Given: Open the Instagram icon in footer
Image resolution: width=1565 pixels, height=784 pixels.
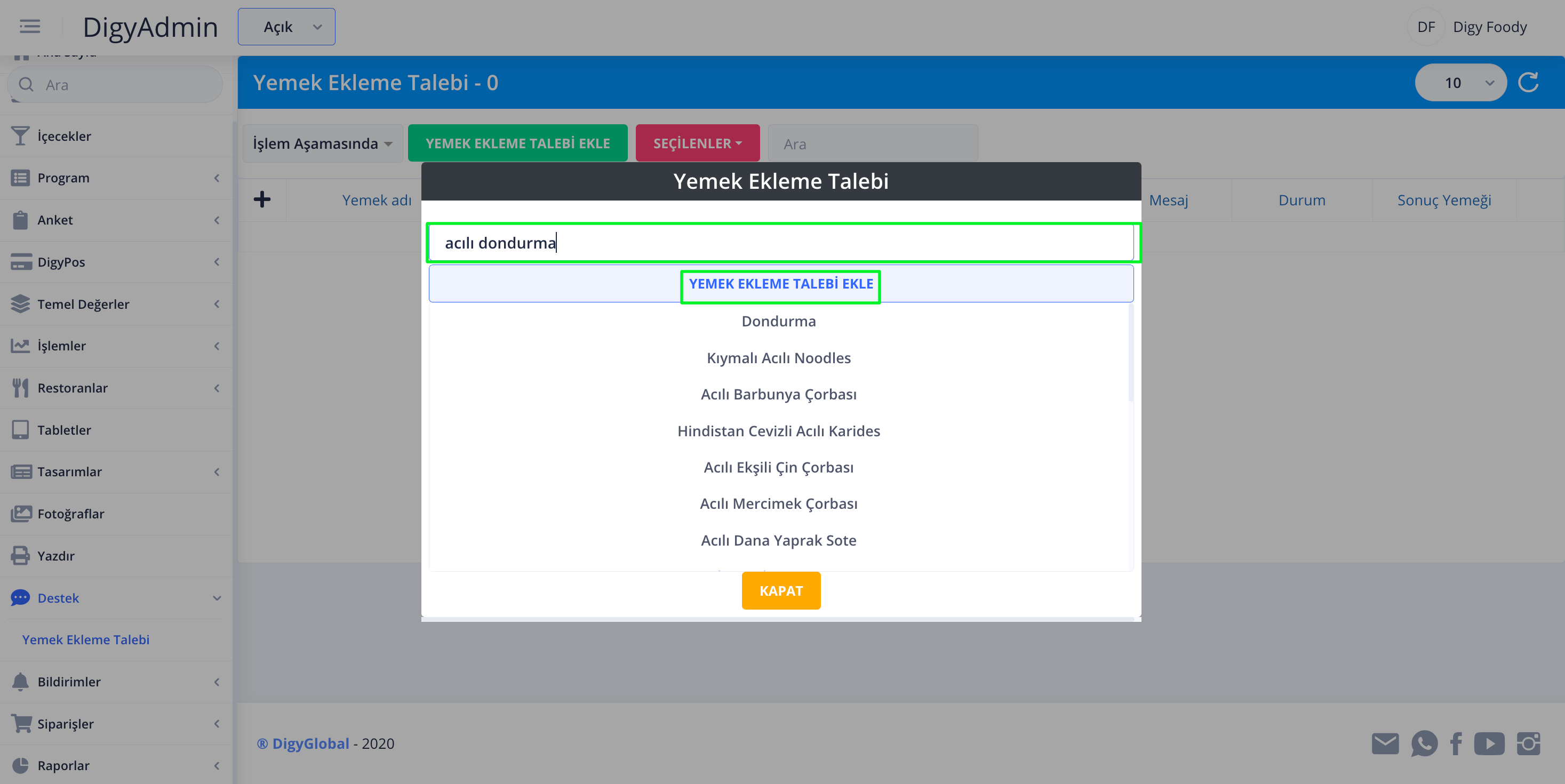Looking at the screenshot, I should pyautogui.click(x=1528, y=743).
